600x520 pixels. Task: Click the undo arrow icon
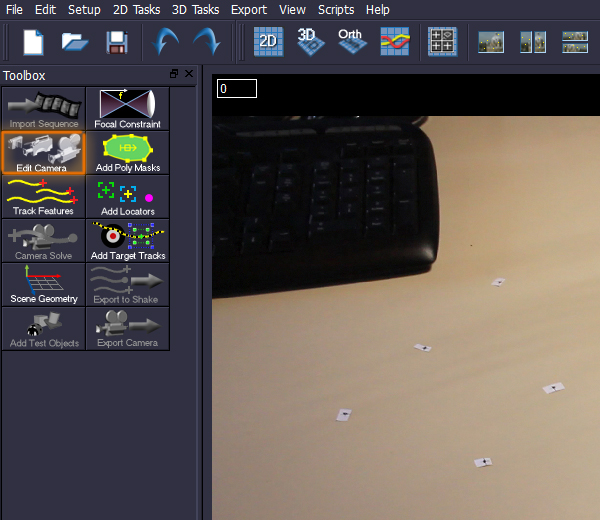tap(165, 41)
